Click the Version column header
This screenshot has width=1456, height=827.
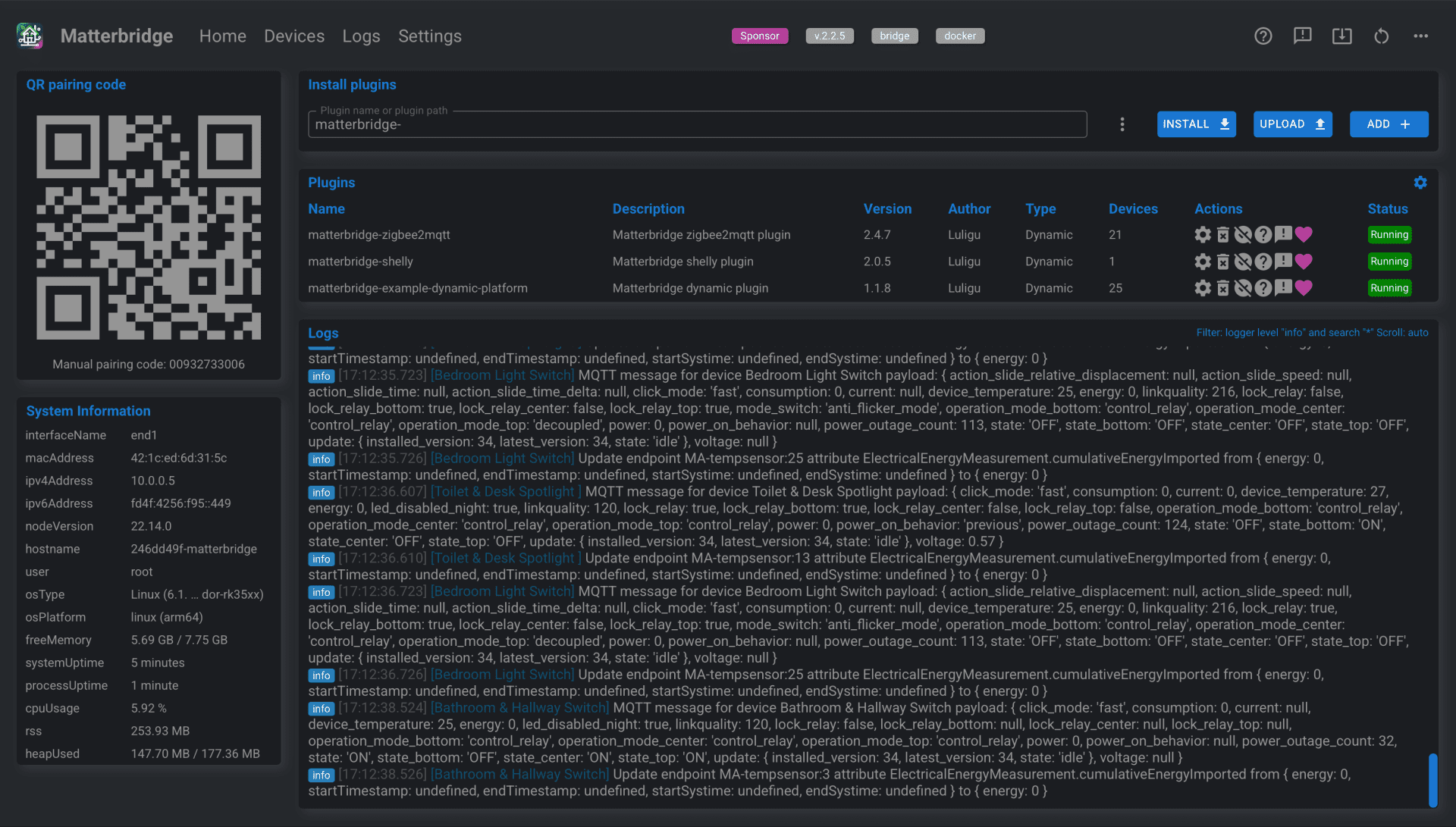point(887,209)
